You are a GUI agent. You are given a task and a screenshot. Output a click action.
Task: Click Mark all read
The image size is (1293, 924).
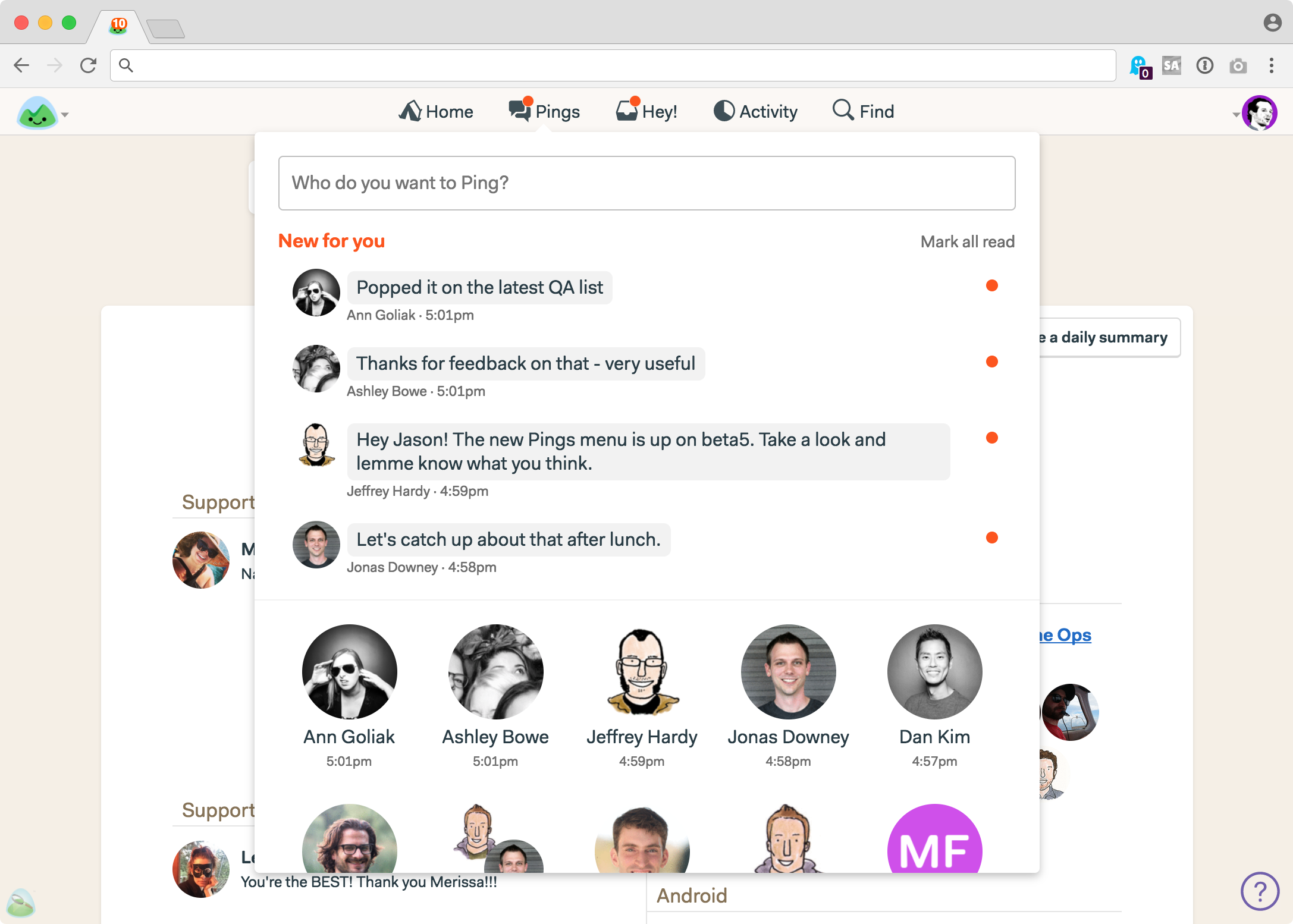[x=967, y=242]
